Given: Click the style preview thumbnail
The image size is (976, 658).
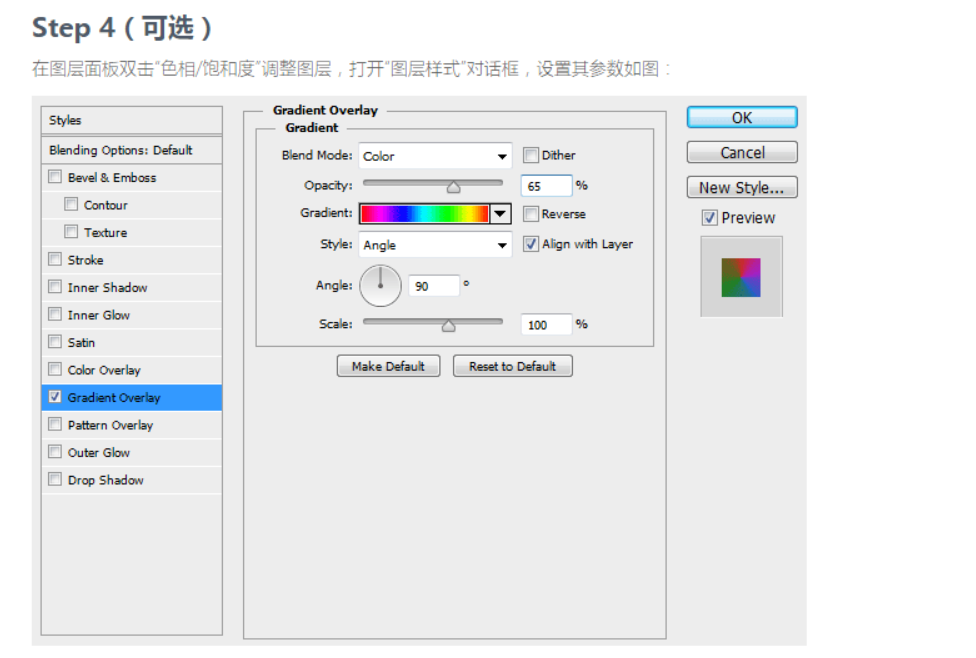Looking at the screenshot, I should [741, 277].
